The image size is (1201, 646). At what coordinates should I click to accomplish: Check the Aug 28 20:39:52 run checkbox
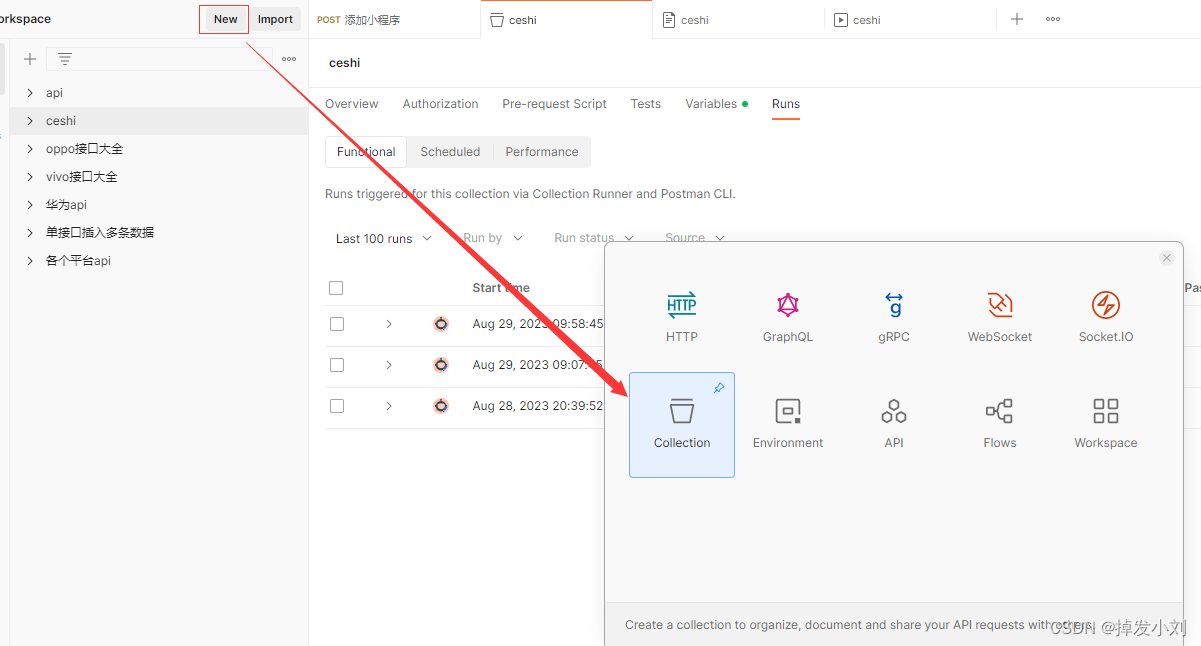[337, 406]
